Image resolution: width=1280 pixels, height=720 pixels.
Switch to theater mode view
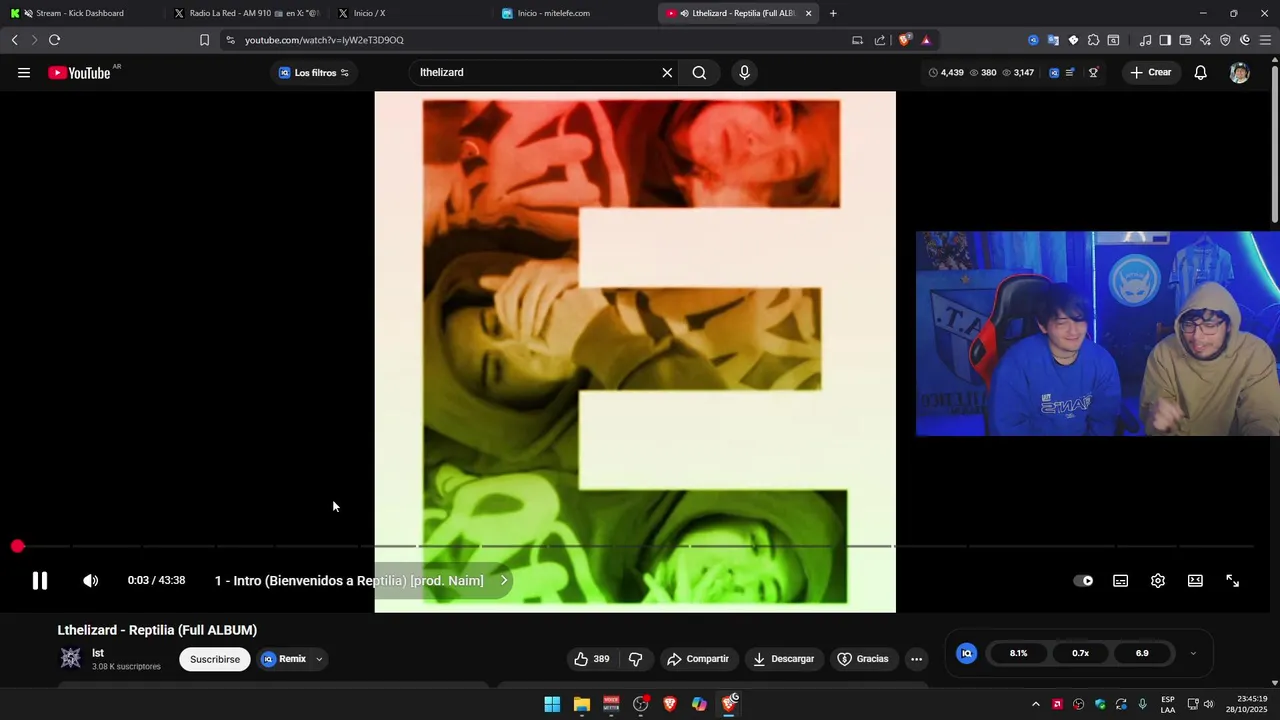click(x=1195, y=581)
